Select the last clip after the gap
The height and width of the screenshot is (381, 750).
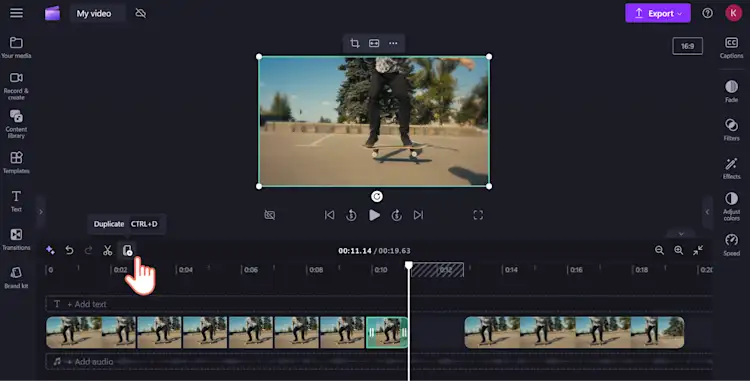point(574,332)
